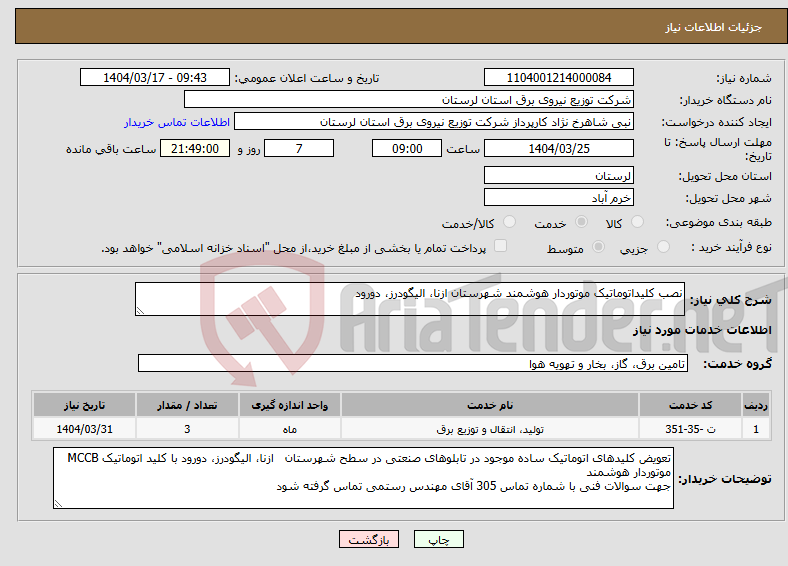Click the remaining days field 7
Screen dimensions: 788x566
pyautogui.click(x=299, y=148)
